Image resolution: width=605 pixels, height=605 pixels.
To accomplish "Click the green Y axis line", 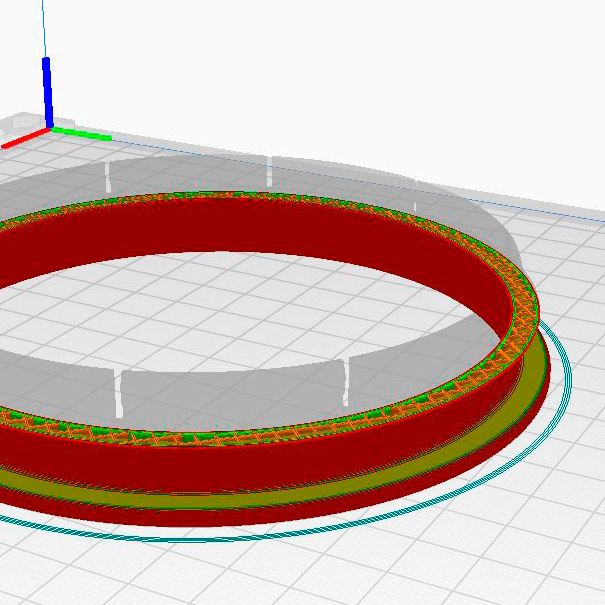I will pyautogui.click(x=82, y=134).
